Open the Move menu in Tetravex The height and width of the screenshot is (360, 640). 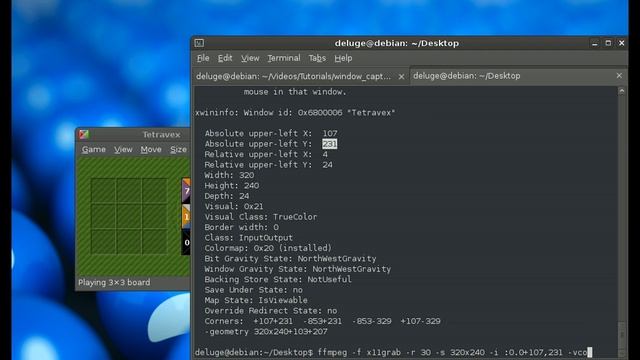pos(151,149)
